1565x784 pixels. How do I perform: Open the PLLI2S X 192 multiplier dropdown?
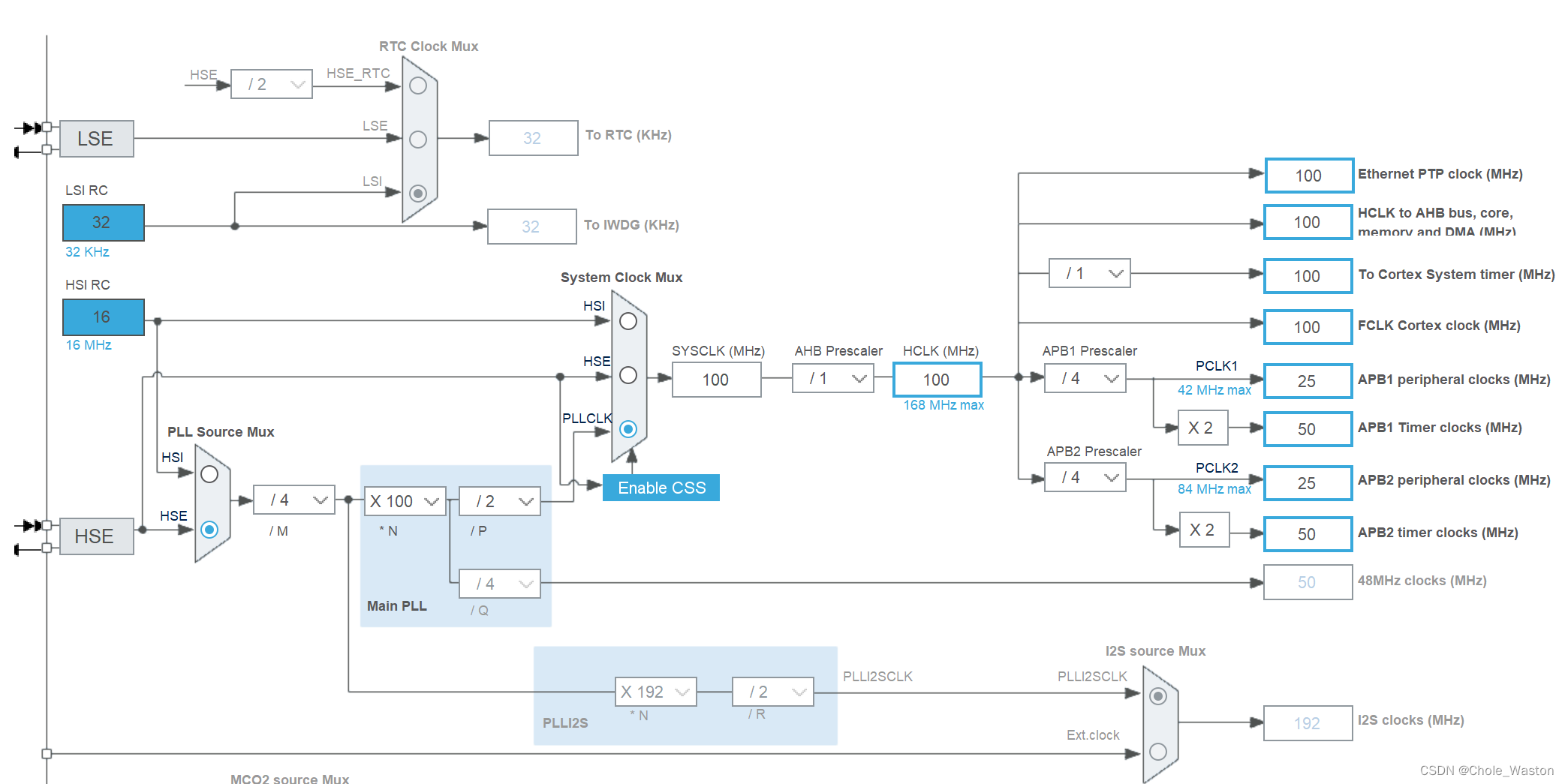point(656,692)
